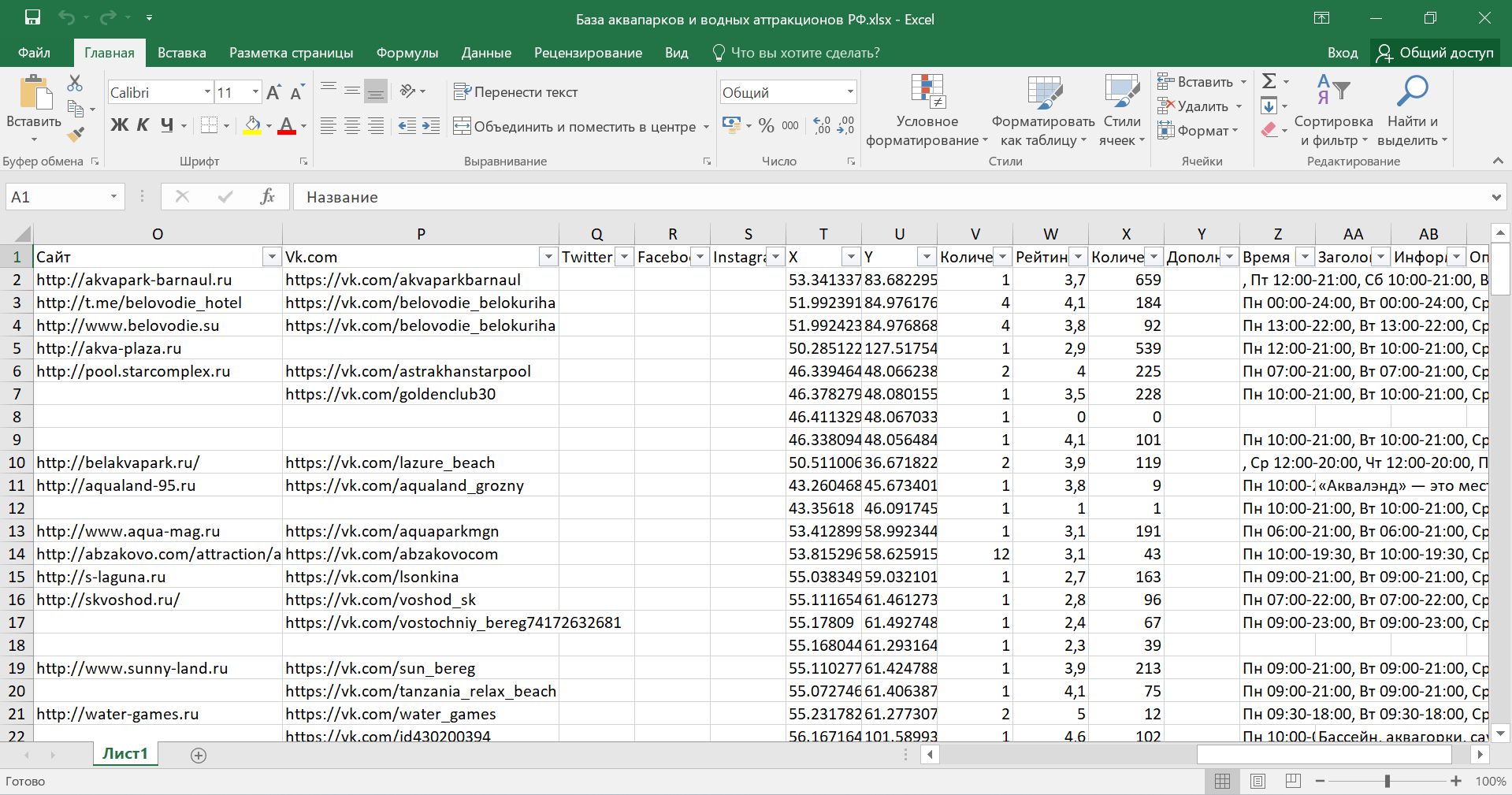Click the Общий доступ share button
The width and height of the screenshot is (1512, 795).
(1436, 53)
